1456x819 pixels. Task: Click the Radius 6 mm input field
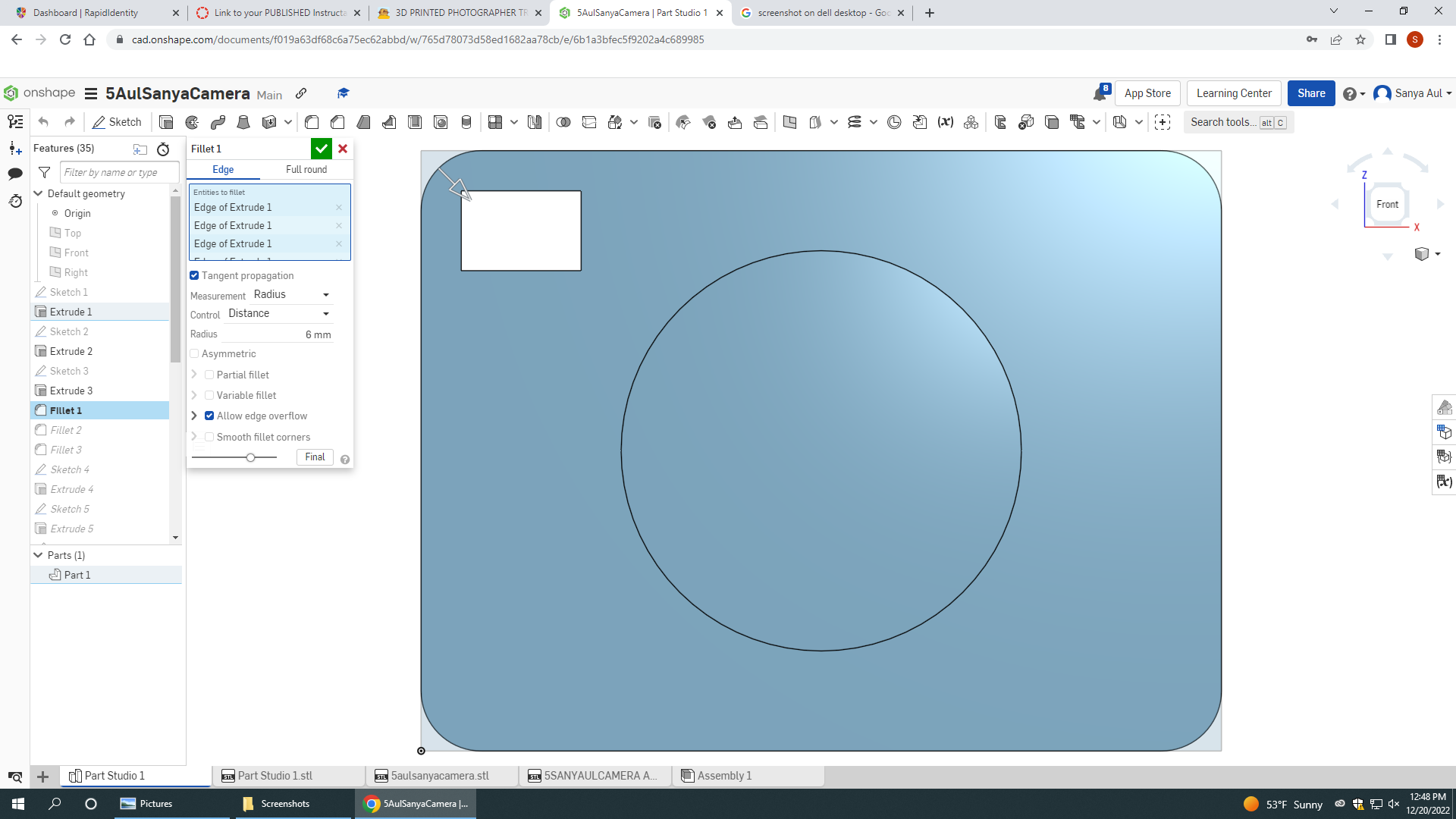(277, 334)
